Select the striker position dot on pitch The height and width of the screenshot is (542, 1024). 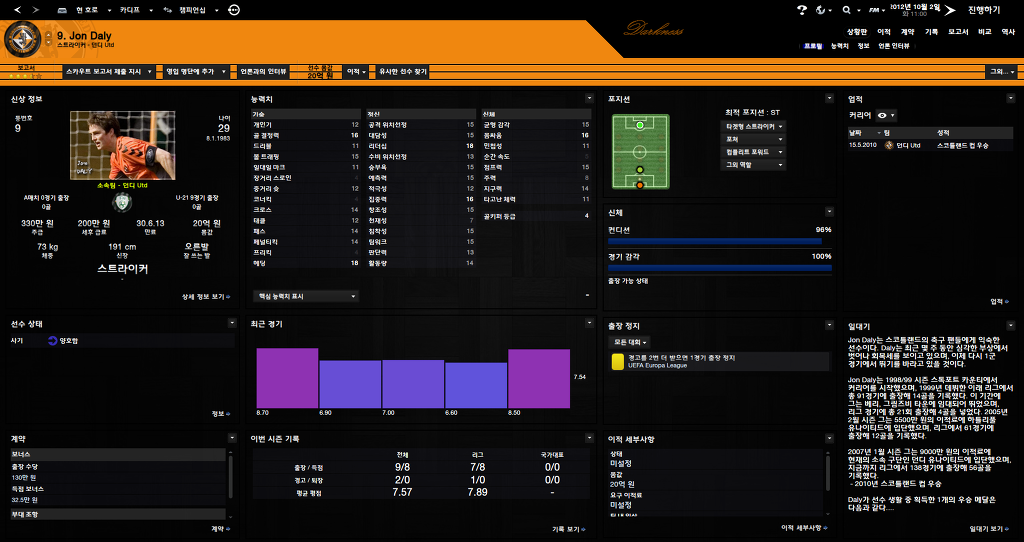(x=639, y=125)
